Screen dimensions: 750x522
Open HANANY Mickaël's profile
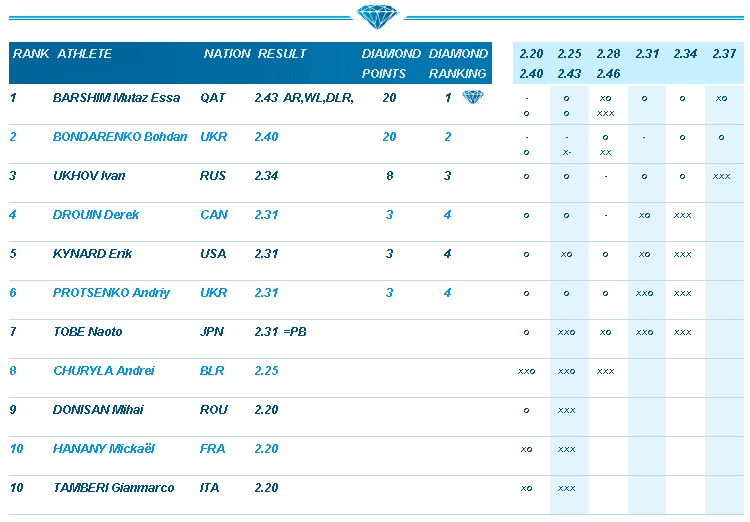pyautogui.click(x=103, y=449)
